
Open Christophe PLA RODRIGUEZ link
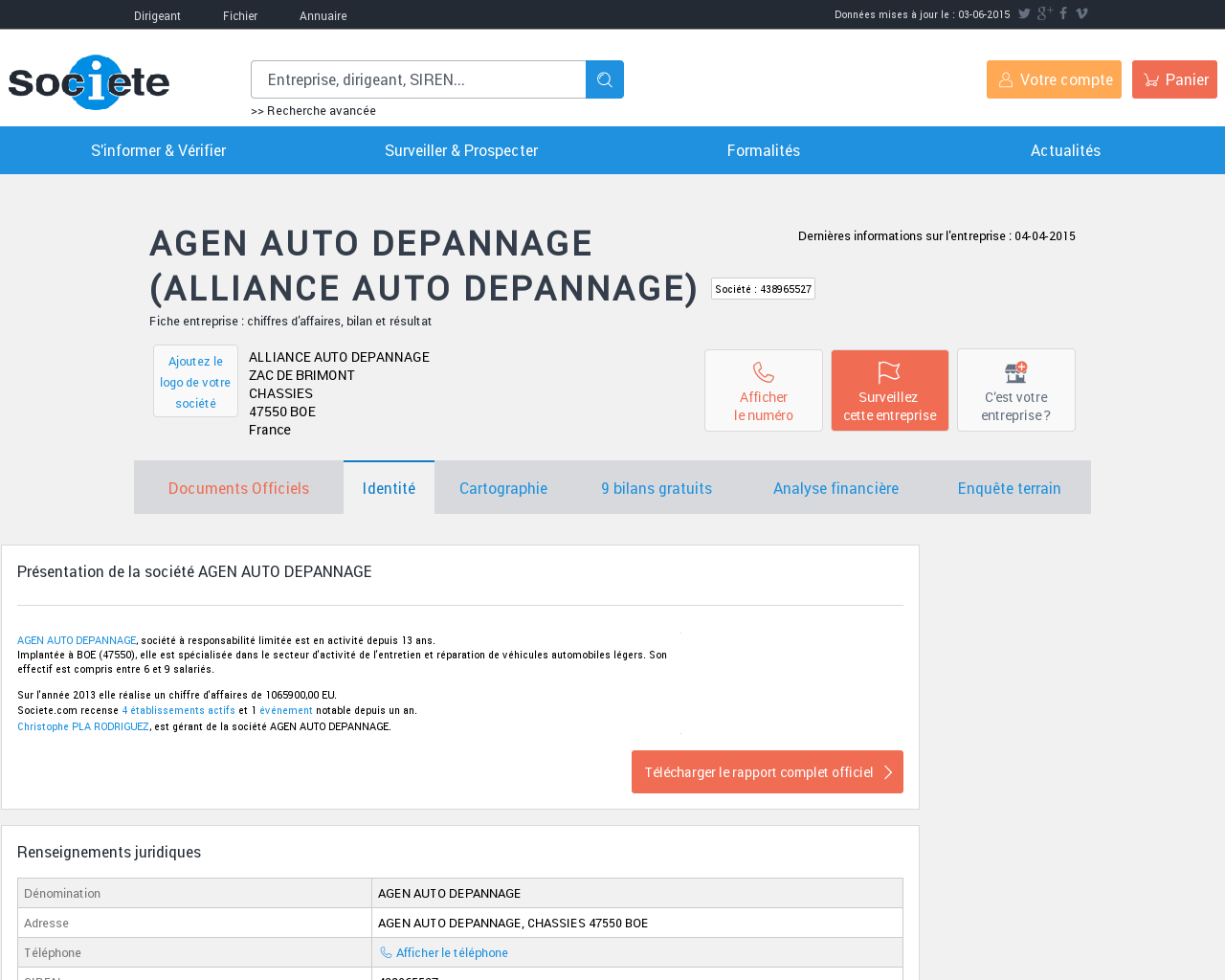point(83,726)
